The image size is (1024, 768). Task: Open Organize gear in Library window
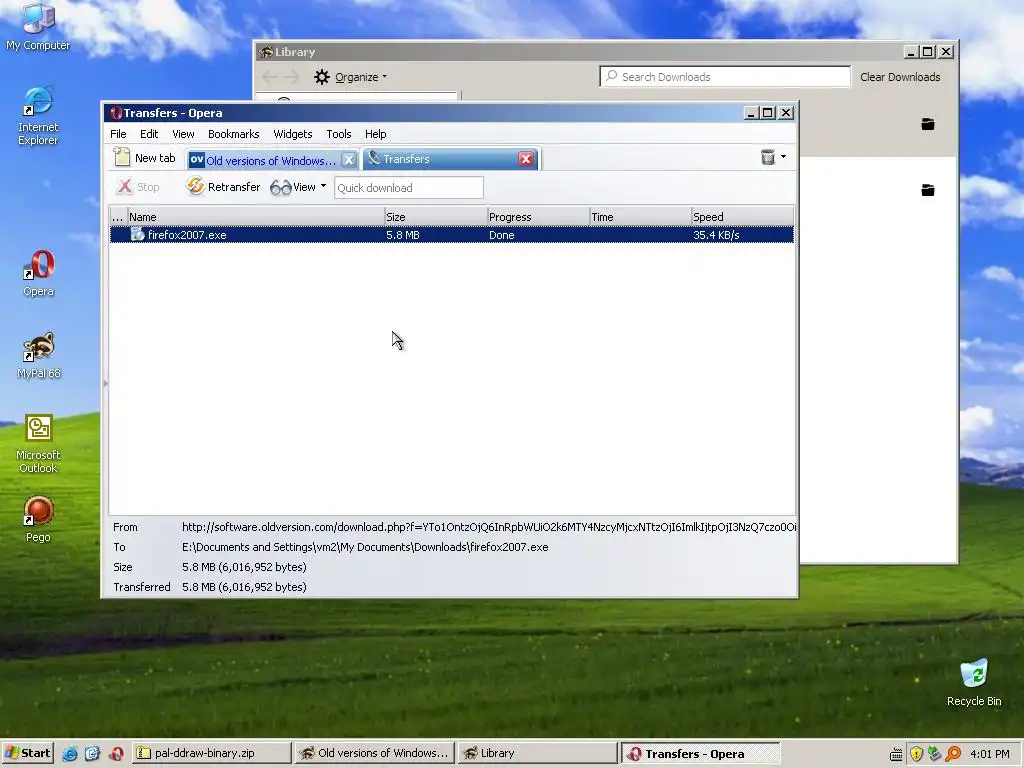[x=322, y=77]
